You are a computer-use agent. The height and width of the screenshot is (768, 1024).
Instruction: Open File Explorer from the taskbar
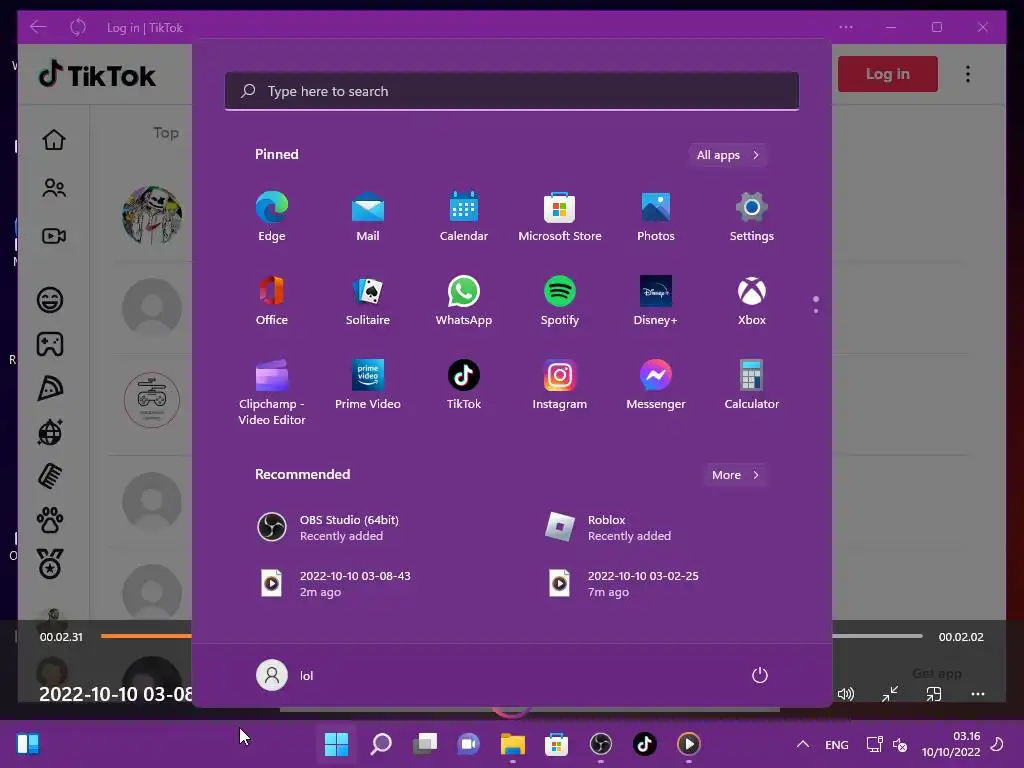513,744
